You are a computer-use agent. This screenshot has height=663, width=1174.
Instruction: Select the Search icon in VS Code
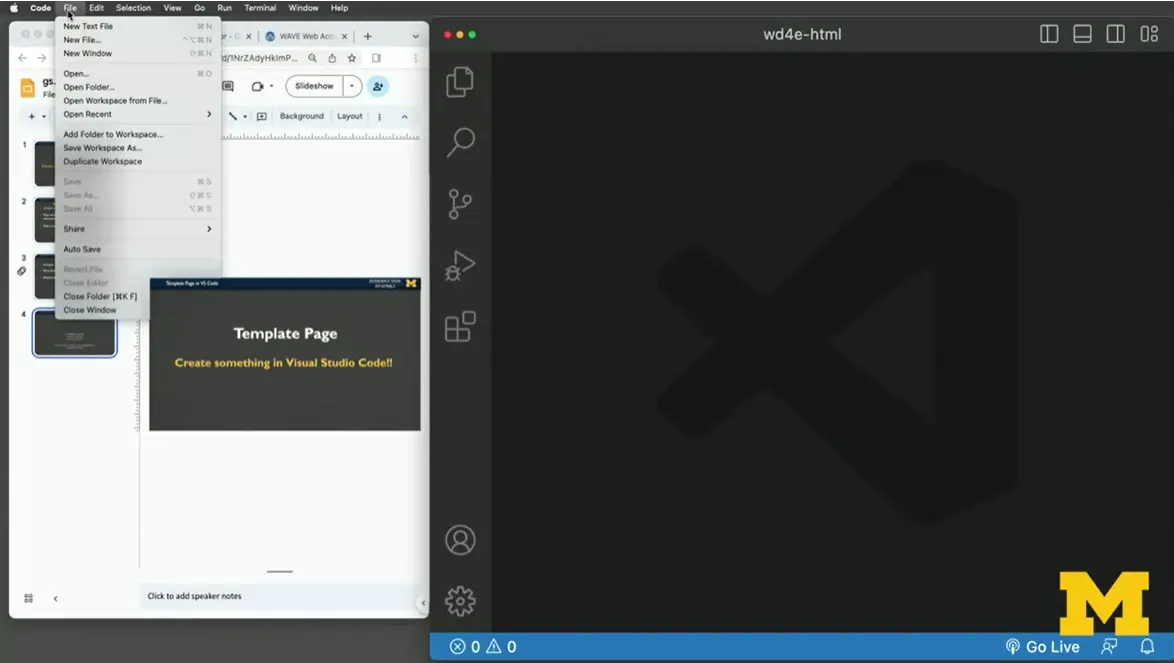pyautogui.click(x=459, y=143)
